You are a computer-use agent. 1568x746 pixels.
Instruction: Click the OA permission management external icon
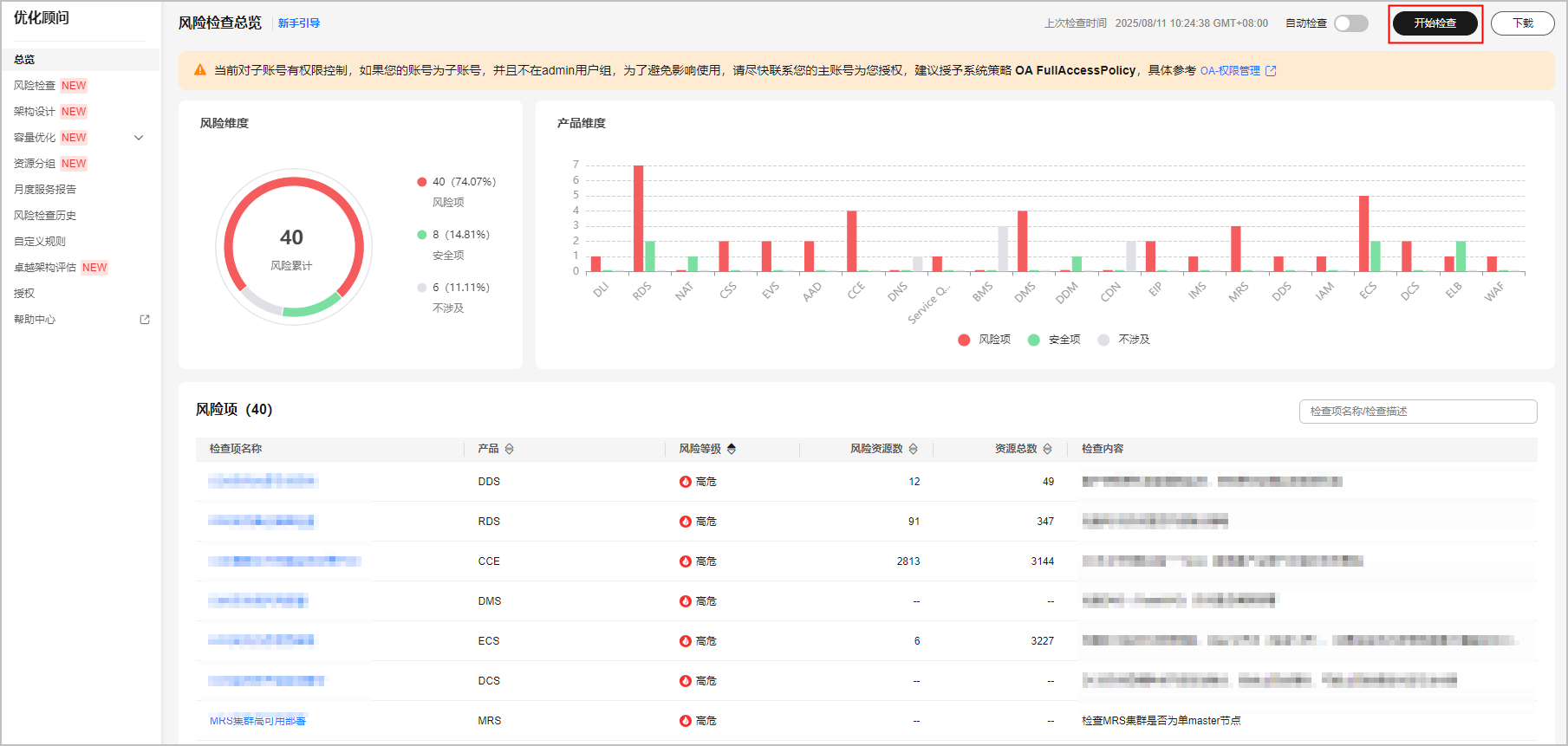click(1271, 71)
